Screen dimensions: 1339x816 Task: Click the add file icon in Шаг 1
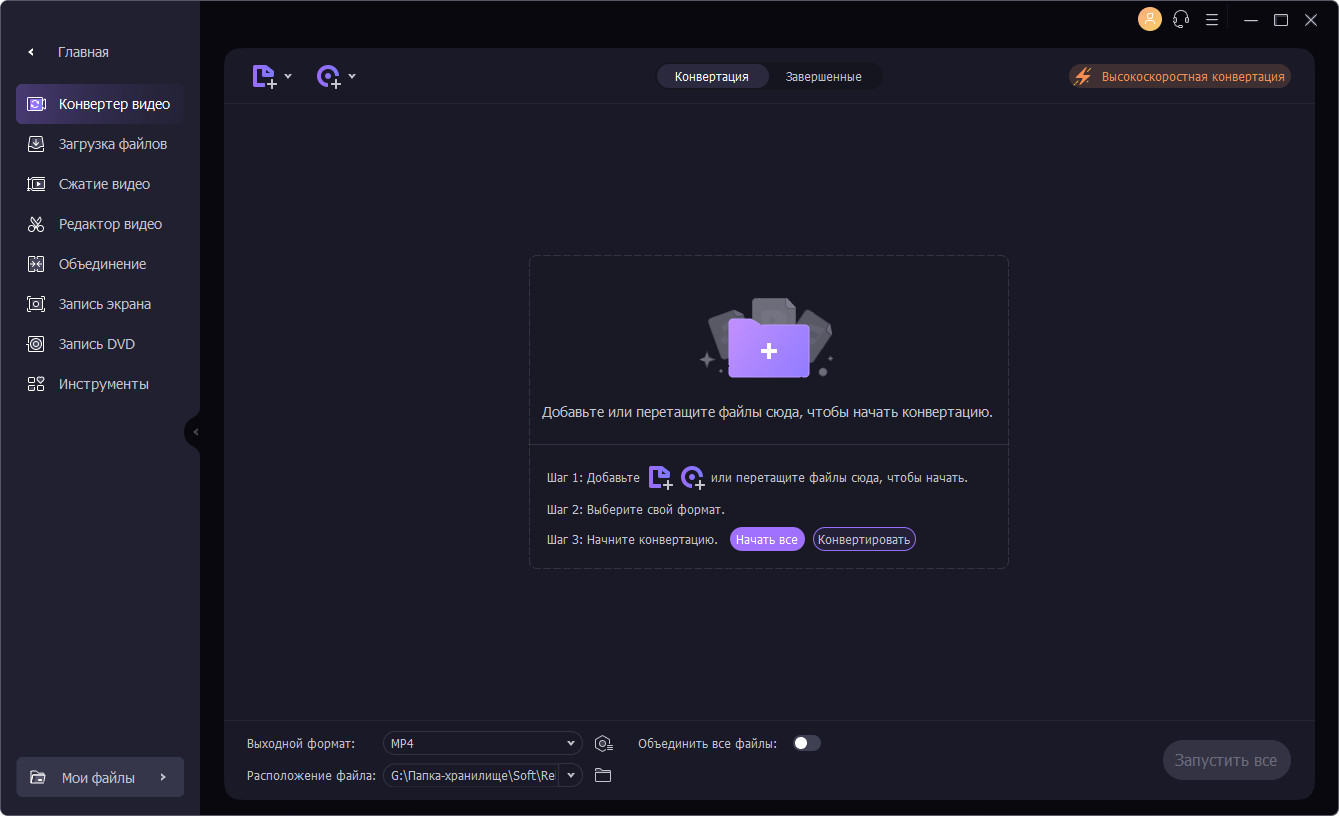(660, 478)
